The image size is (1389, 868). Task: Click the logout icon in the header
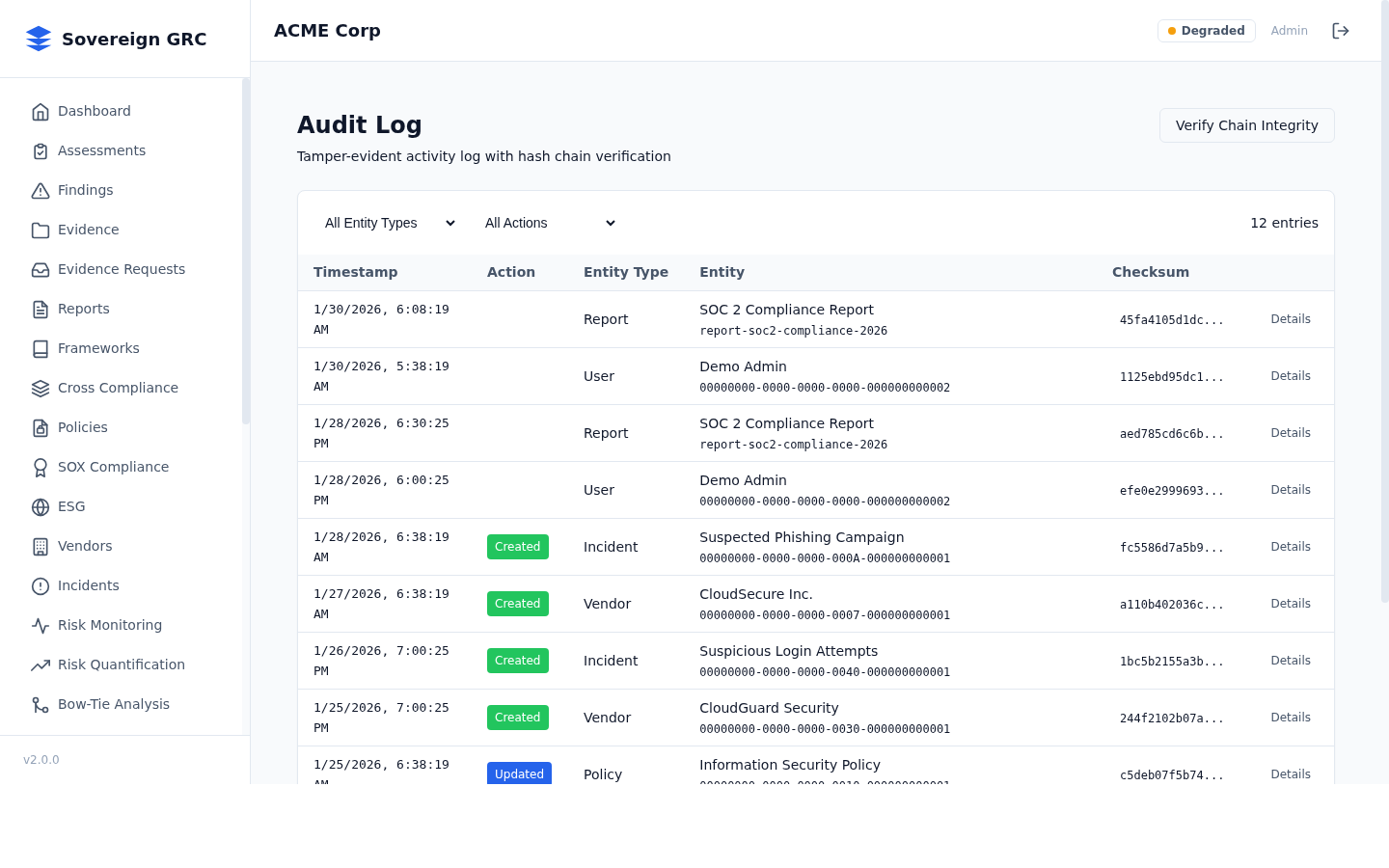(1341, 30)
